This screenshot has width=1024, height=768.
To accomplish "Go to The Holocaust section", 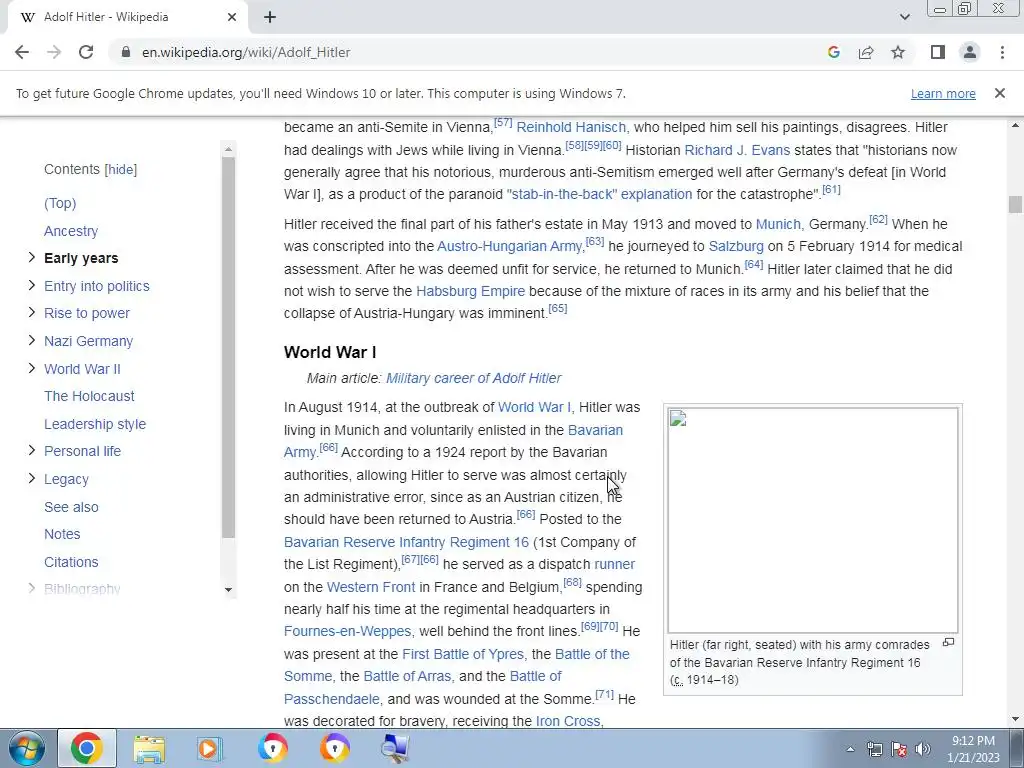I will (x=89, y=396).
